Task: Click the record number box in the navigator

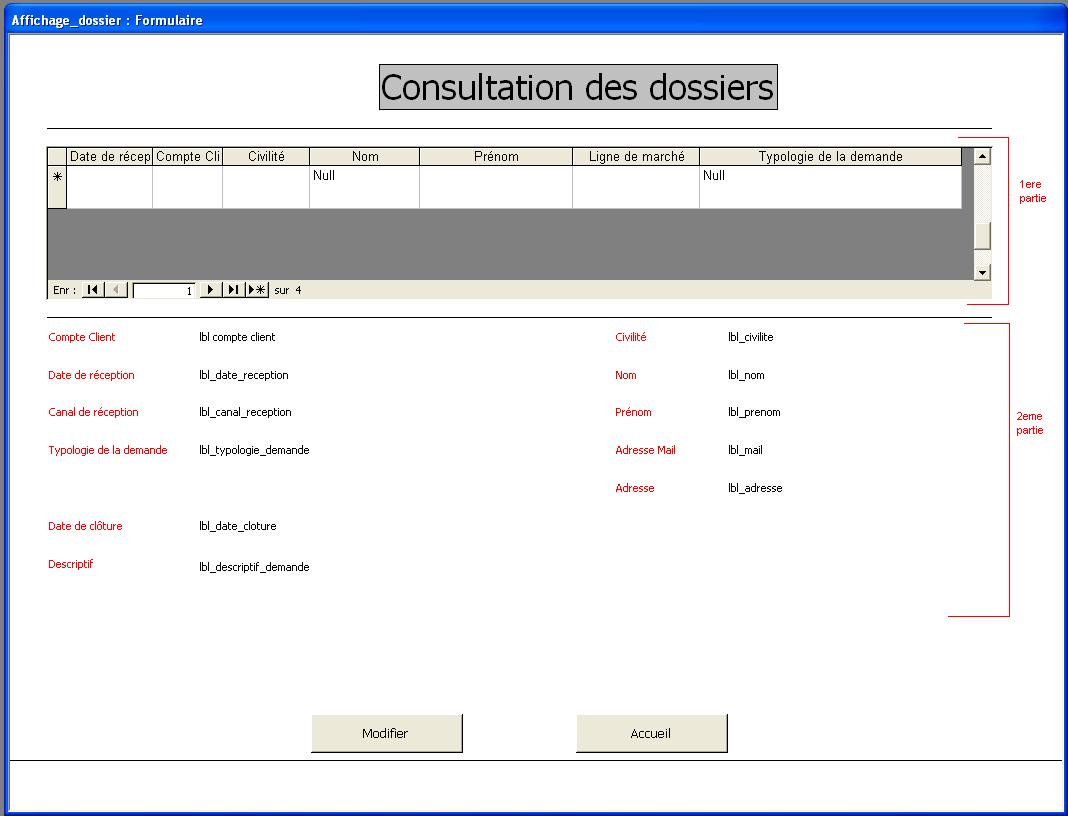Action: (164, 290)
